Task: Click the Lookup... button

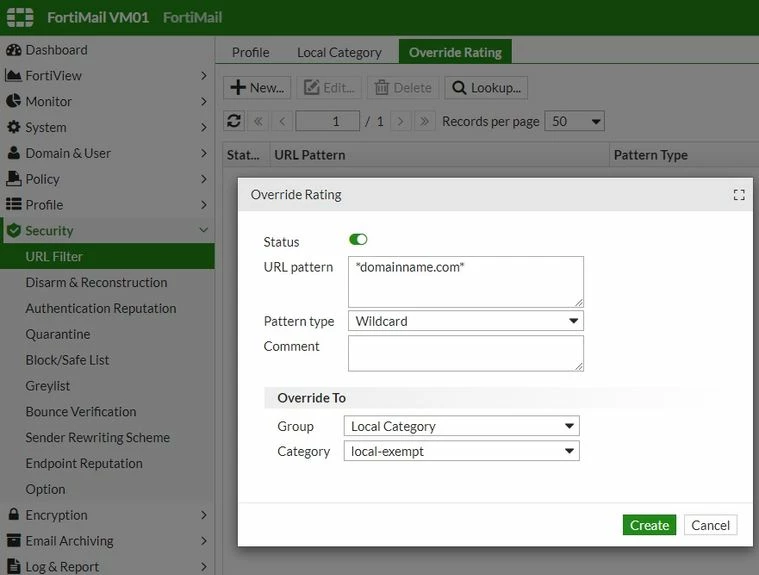Action: click(x=486, y=88)
